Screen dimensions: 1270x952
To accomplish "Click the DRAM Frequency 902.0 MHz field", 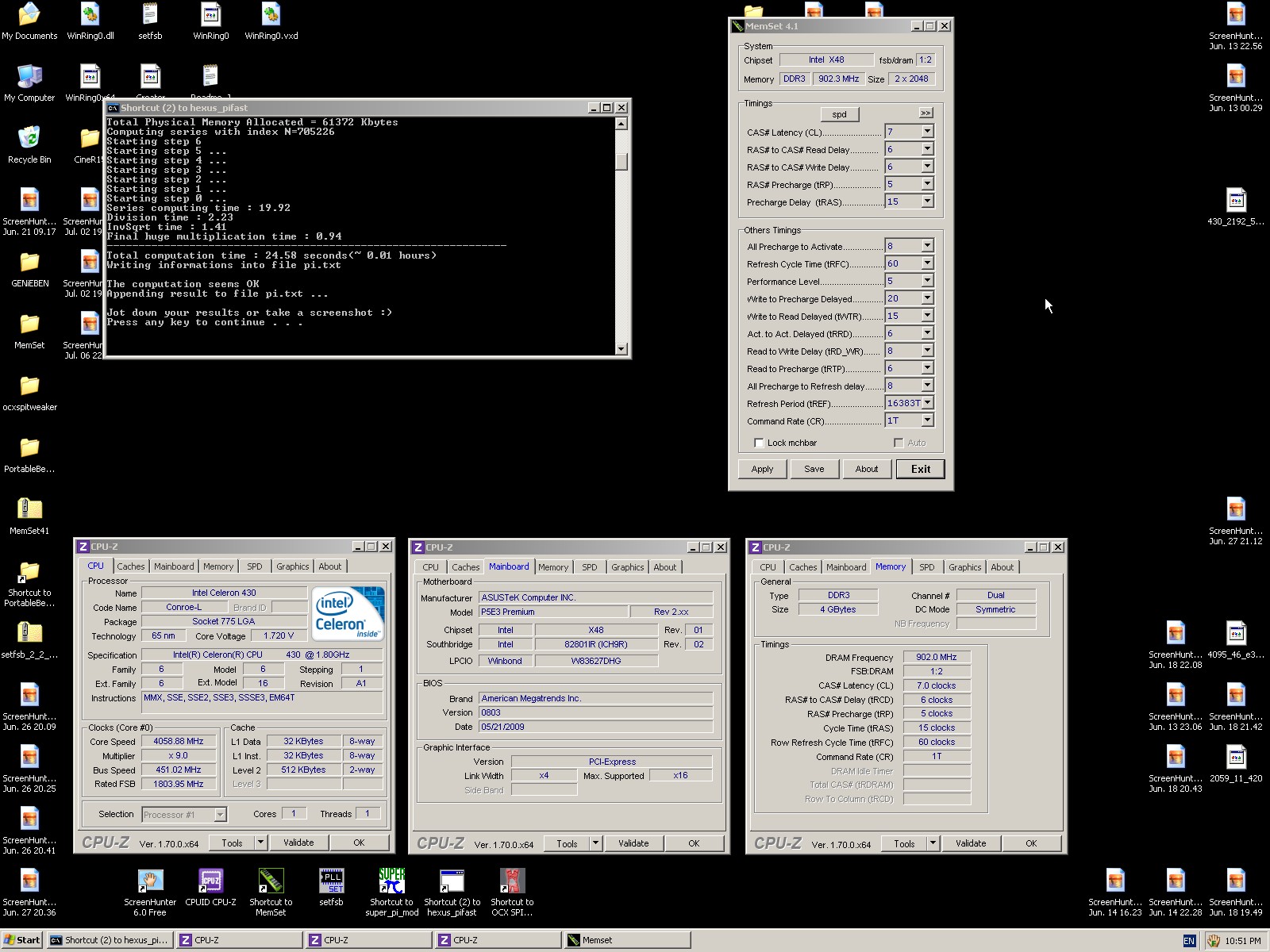I will (x=937, y=657).
